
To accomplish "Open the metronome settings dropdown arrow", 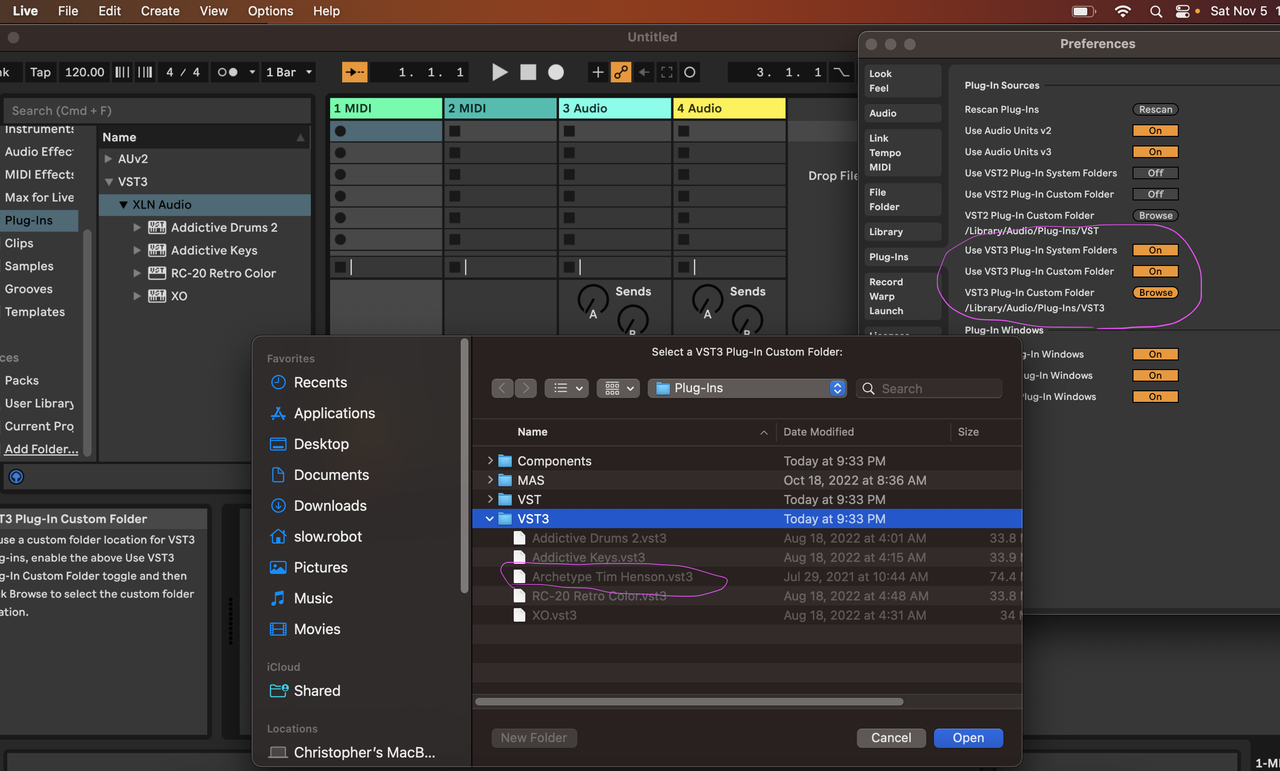I will click(252, 72).
